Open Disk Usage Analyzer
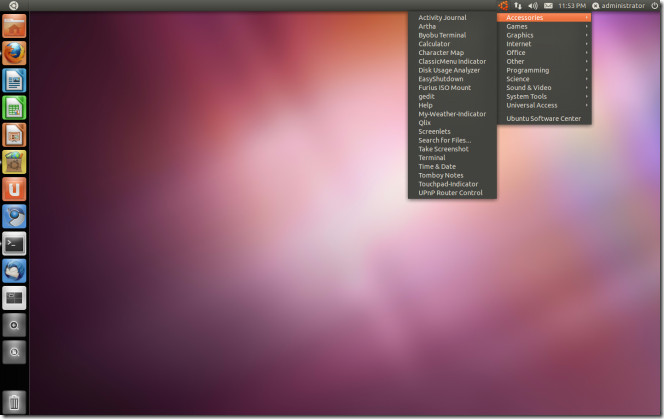Image resolution: width=664 pixels, height=419 pixels. 452,70
